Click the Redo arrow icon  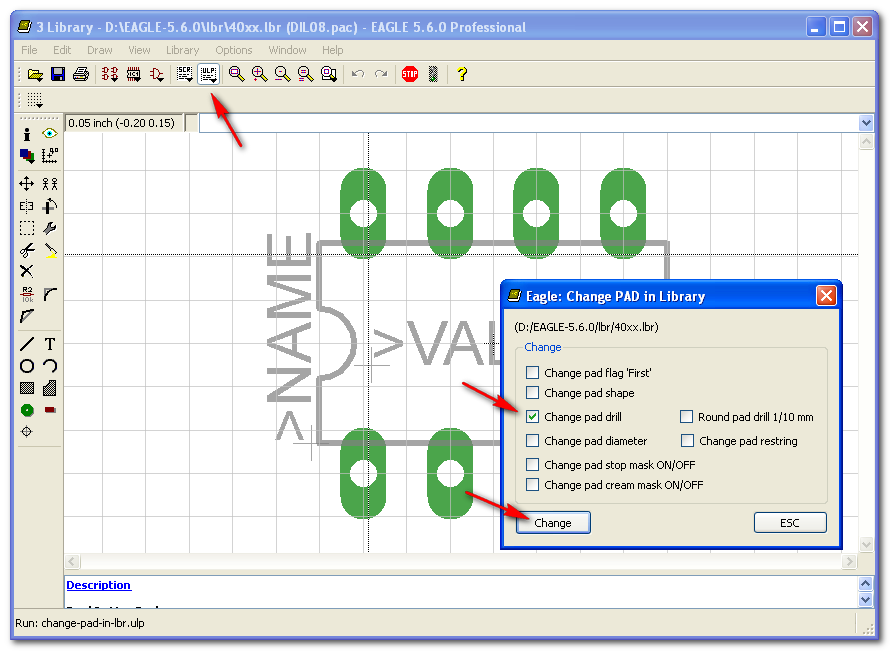click(x=381, y=74)
